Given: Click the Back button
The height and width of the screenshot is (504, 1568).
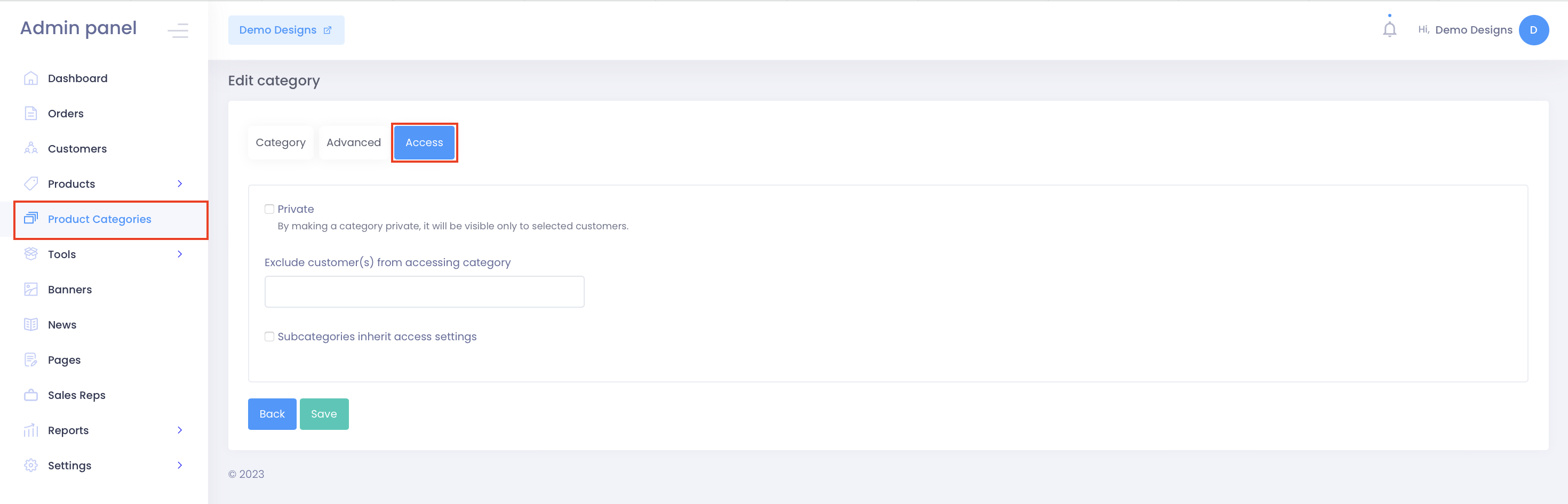Looking at the screenshot, I should pyautogui.click(x=272, y=414).
